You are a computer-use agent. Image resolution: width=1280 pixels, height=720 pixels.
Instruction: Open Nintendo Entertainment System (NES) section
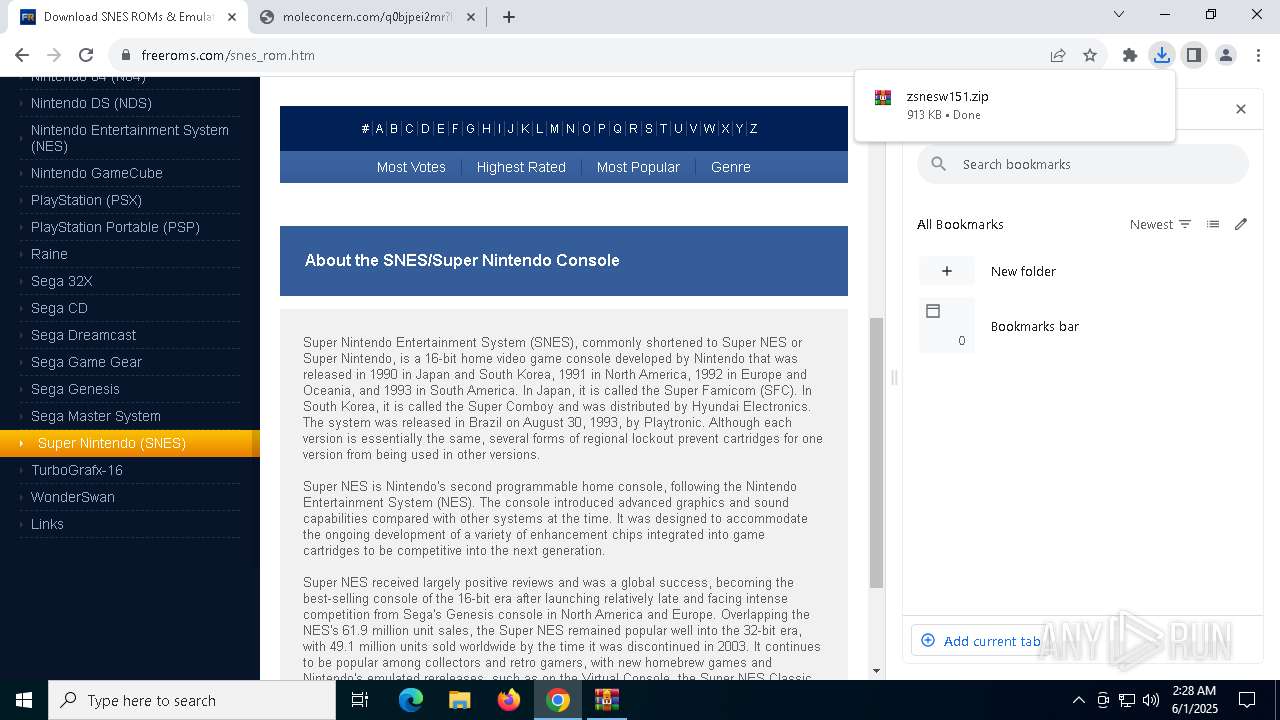130,138
